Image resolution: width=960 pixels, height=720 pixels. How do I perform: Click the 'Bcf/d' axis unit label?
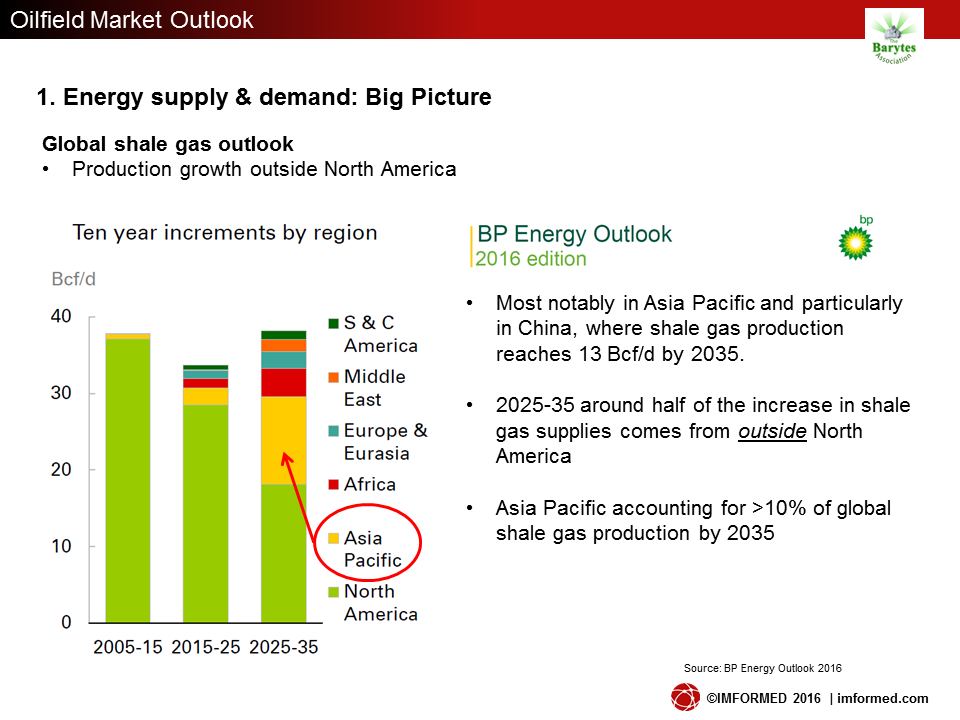73,279
